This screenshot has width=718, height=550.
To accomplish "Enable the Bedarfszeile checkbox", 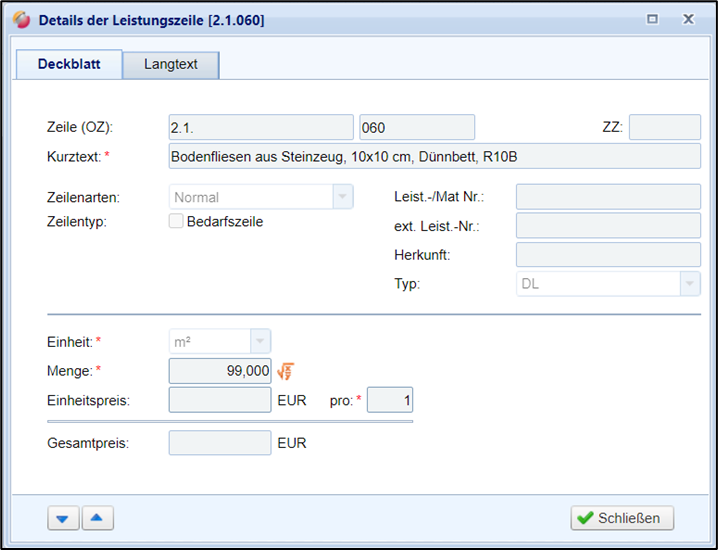I will tap(177, 222).
